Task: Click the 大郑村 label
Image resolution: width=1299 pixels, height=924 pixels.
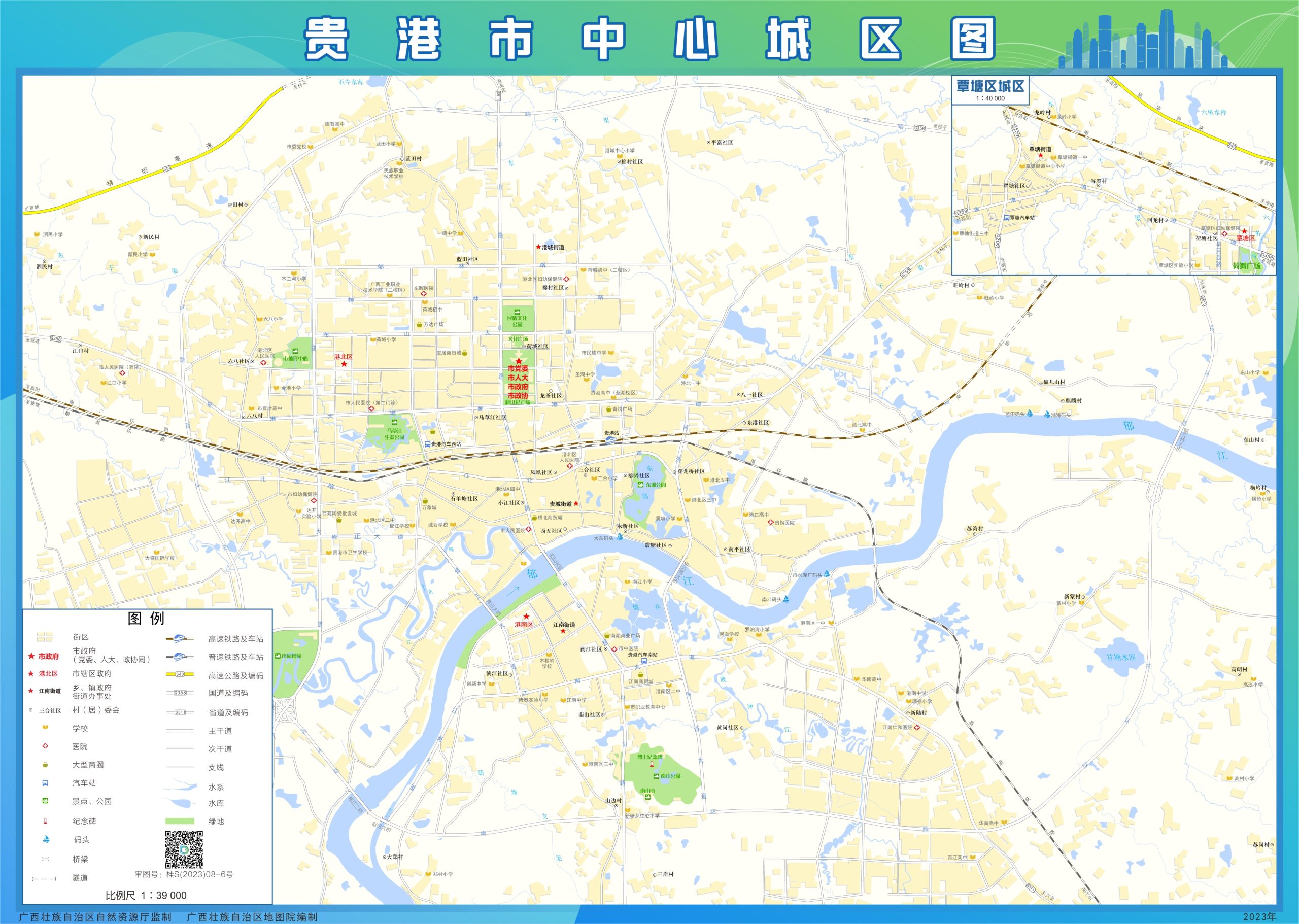Action: 395,857
